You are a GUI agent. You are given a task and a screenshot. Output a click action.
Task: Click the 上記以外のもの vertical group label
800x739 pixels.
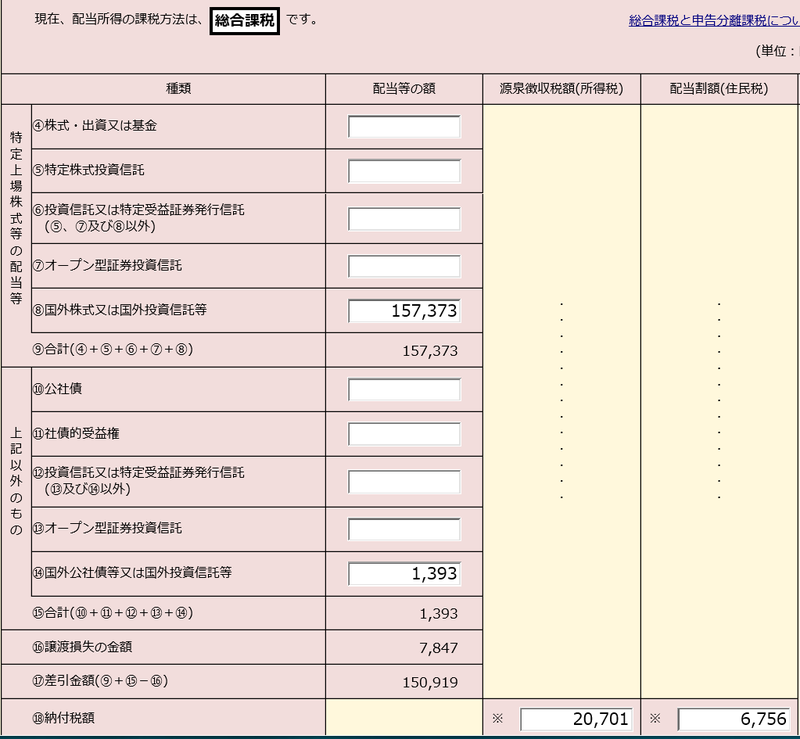coord(16,481)
